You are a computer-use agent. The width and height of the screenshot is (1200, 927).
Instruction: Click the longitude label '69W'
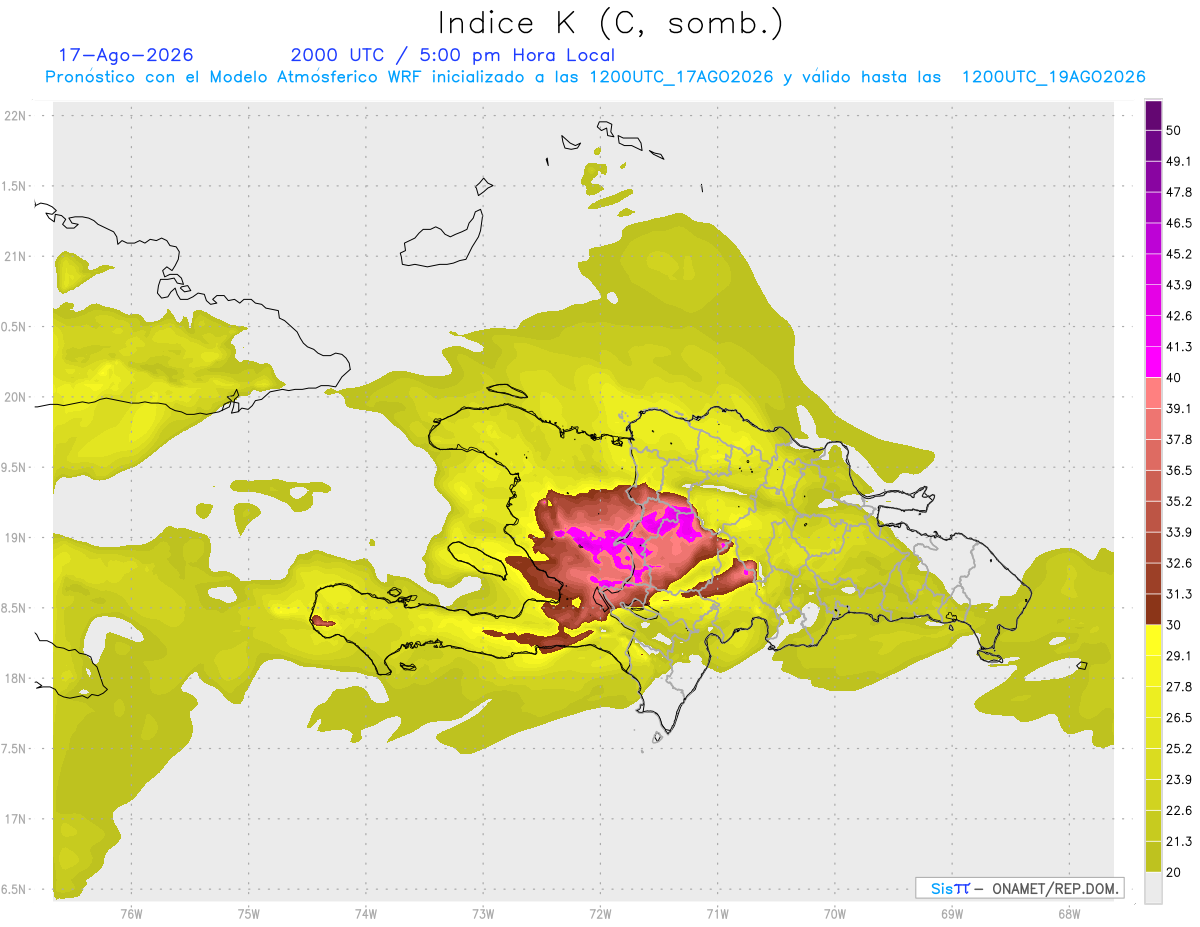(952, 913)
